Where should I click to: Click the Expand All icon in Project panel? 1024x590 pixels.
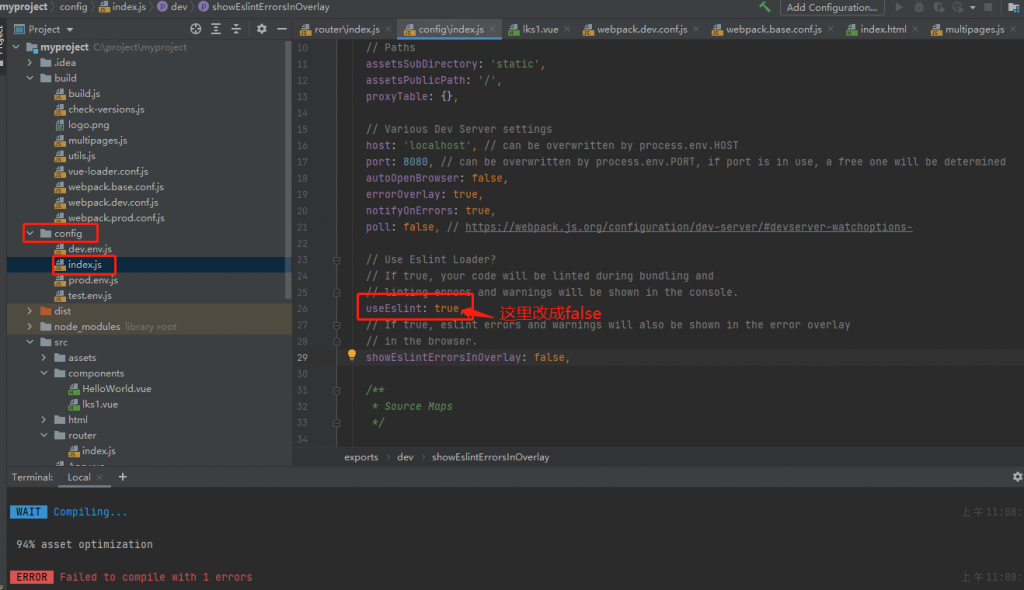tap(216, 29)
